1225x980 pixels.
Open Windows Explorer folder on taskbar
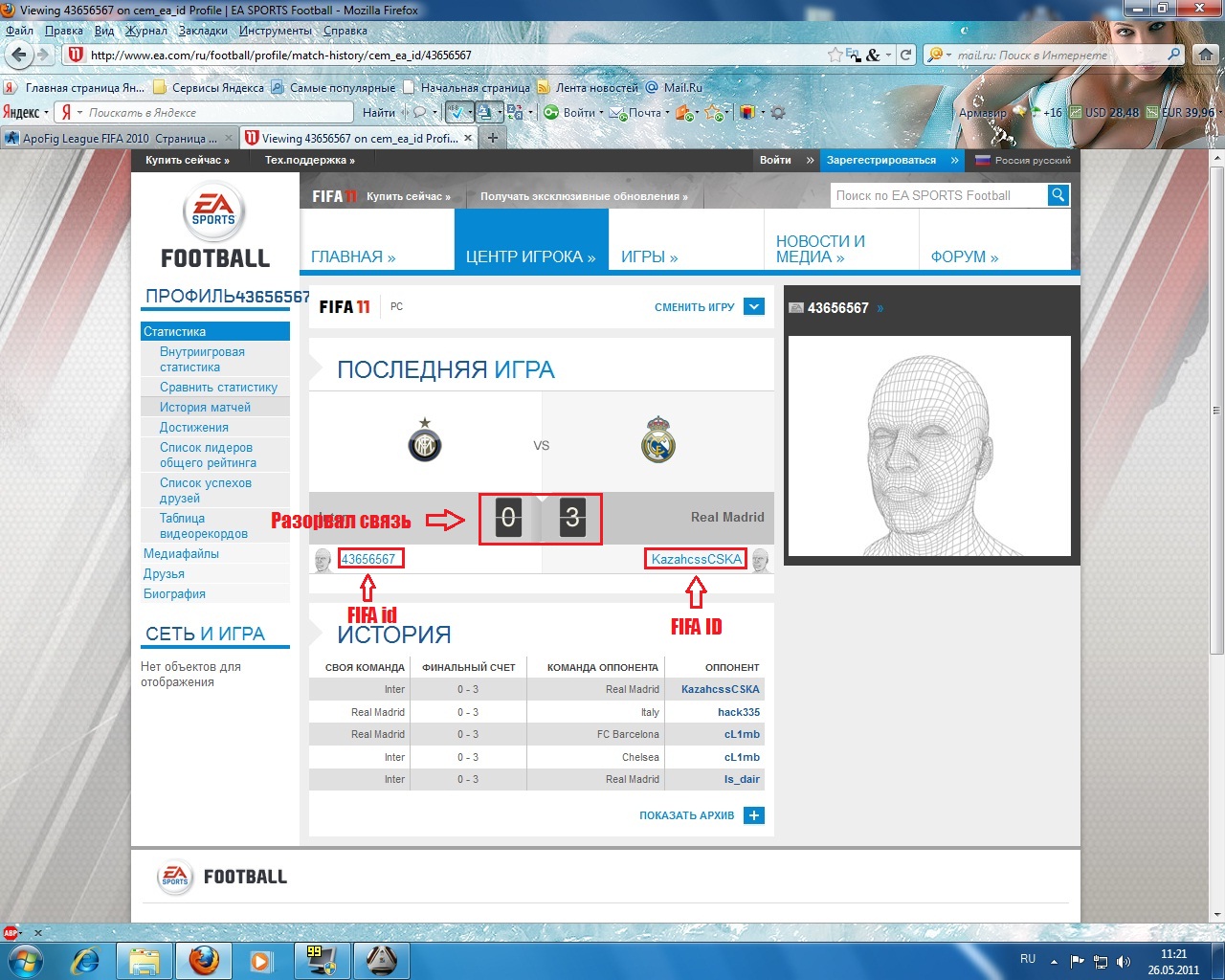144,960
